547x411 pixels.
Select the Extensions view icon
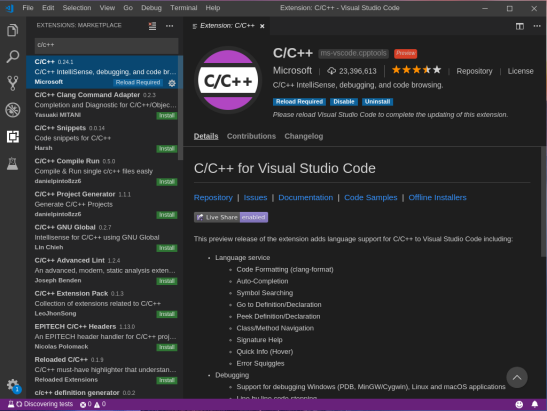(13, 136)
